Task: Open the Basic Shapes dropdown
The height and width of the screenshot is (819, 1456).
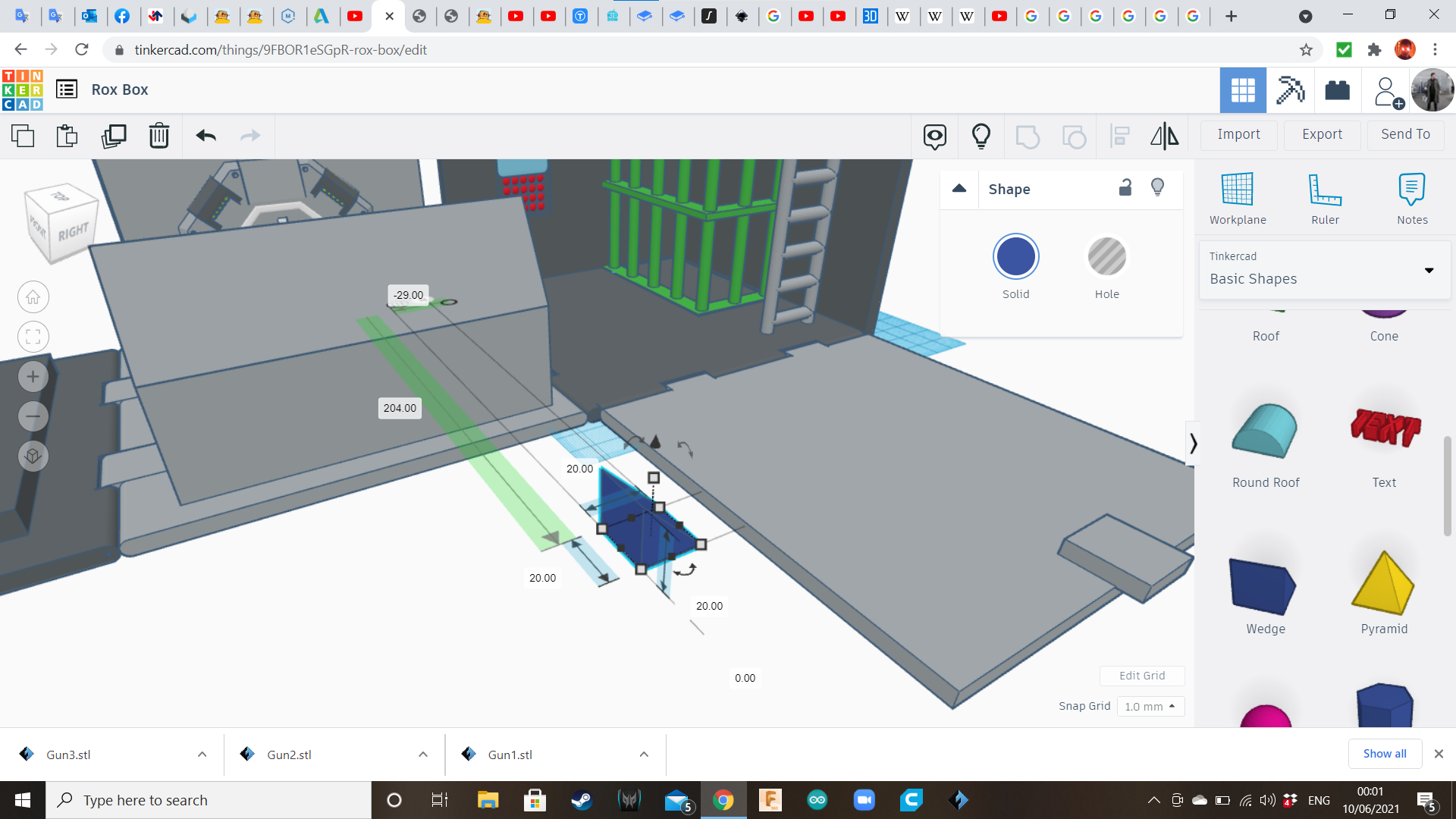Action: (x=1324, y=270)
